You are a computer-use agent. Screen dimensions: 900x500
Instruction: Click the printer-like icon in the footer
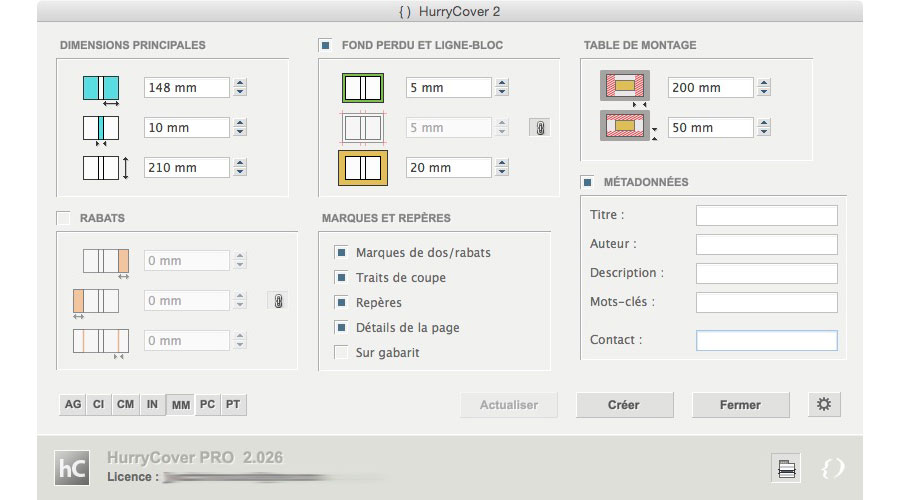coord(786,468)
